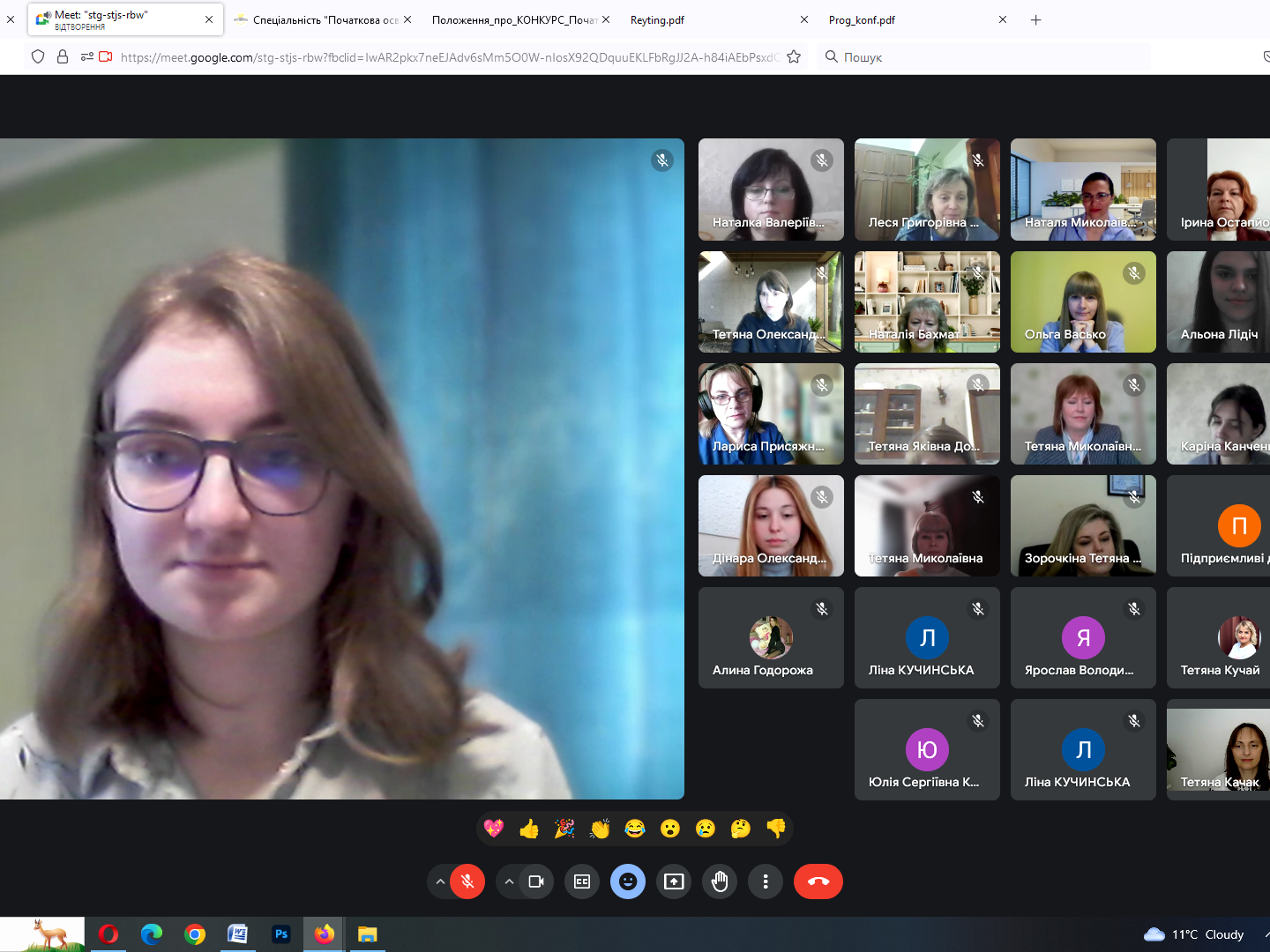Send the thumbs down reaction

click(x=776, y=829)
